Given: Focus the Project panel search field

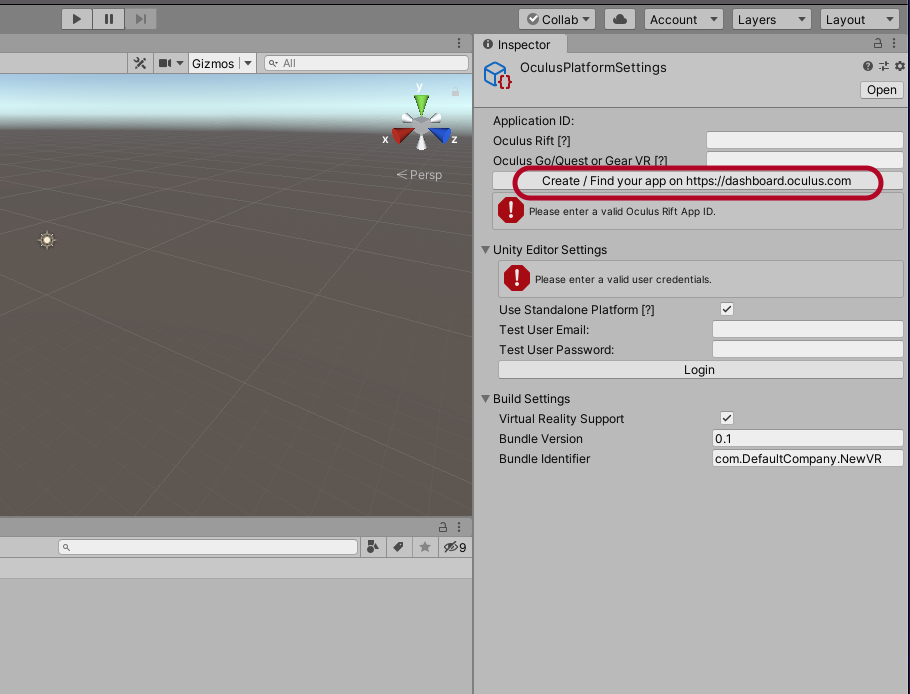Looking at the screenshot, I should 208,547.
